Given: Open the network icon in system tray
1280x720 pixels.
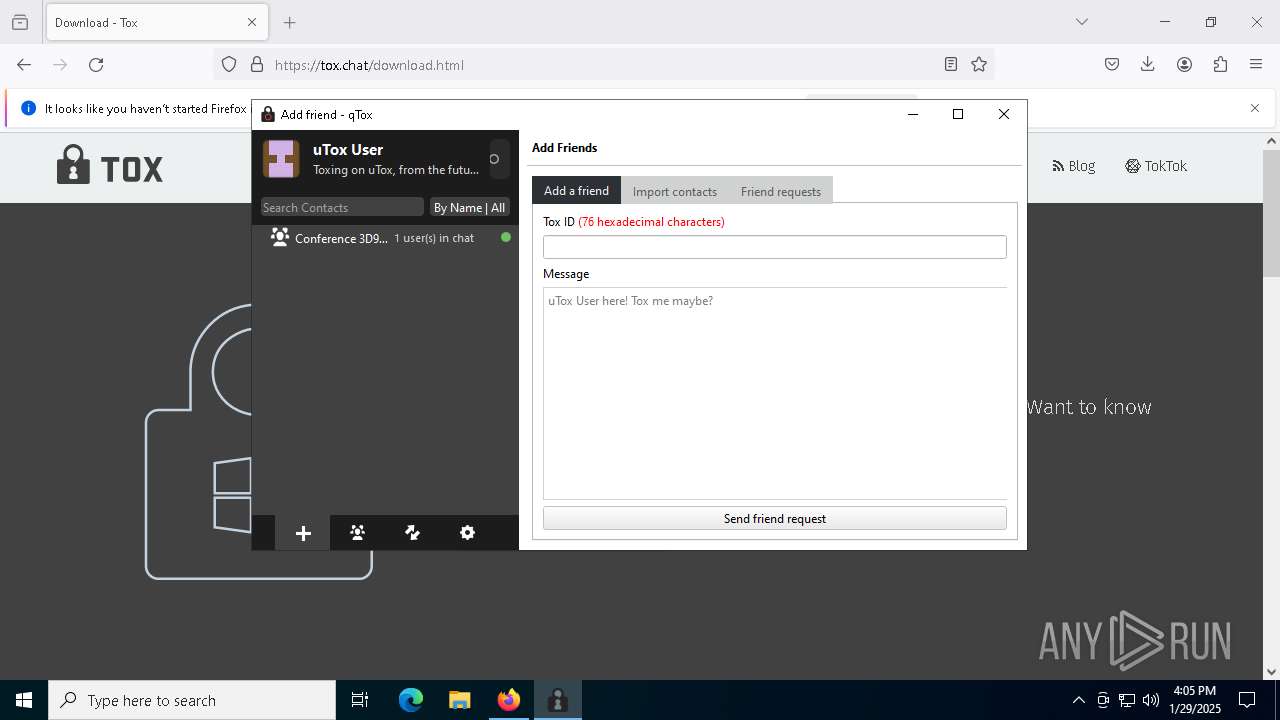Looking at the screenshot, I should [x=1127, y=700].
